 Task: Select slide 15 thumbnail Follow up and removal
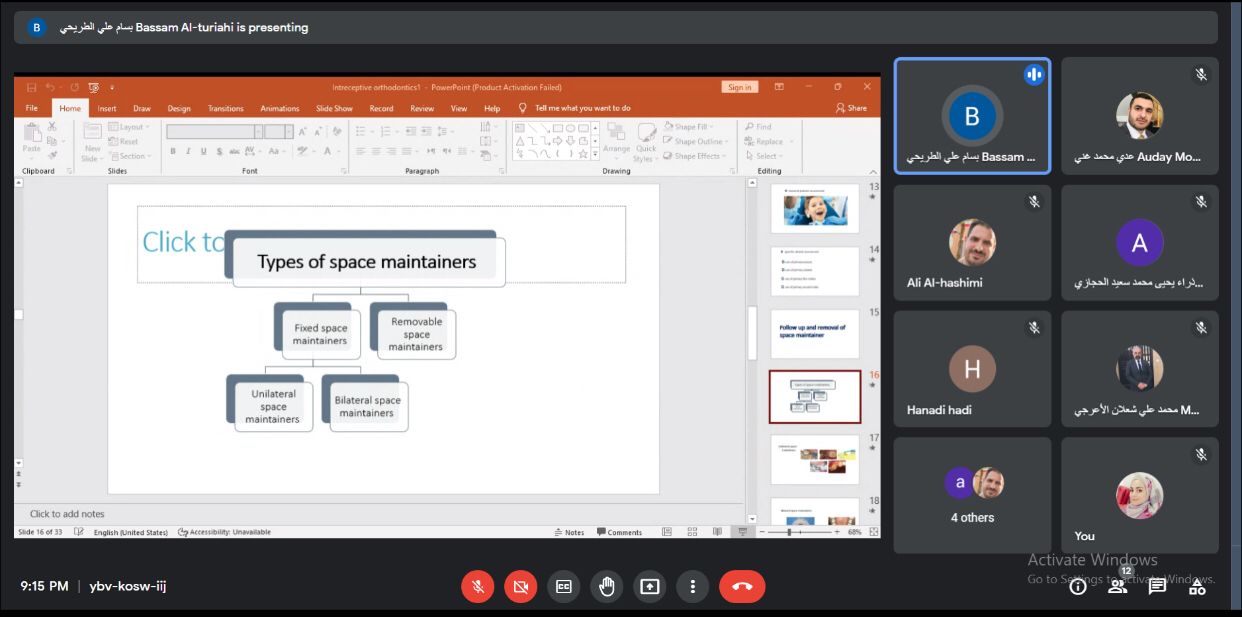pyautogui.click(x=814, y=333)
